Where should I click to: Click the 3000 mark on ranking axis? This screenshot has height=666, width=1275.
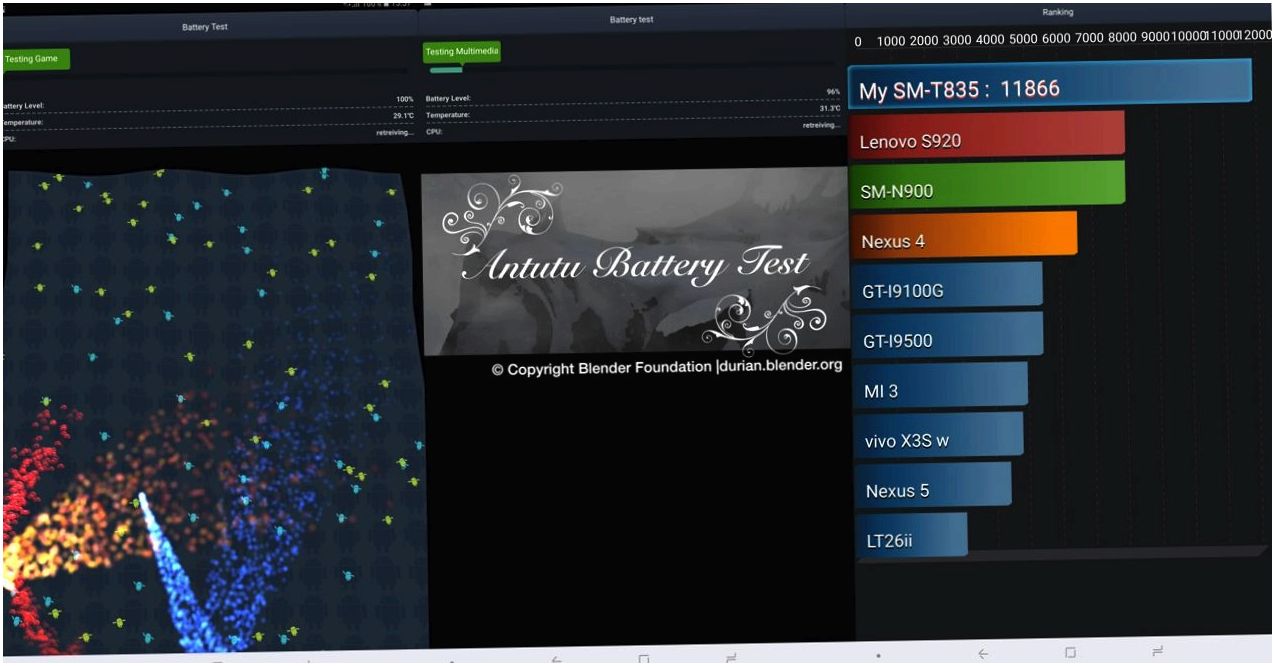point(957,41)
